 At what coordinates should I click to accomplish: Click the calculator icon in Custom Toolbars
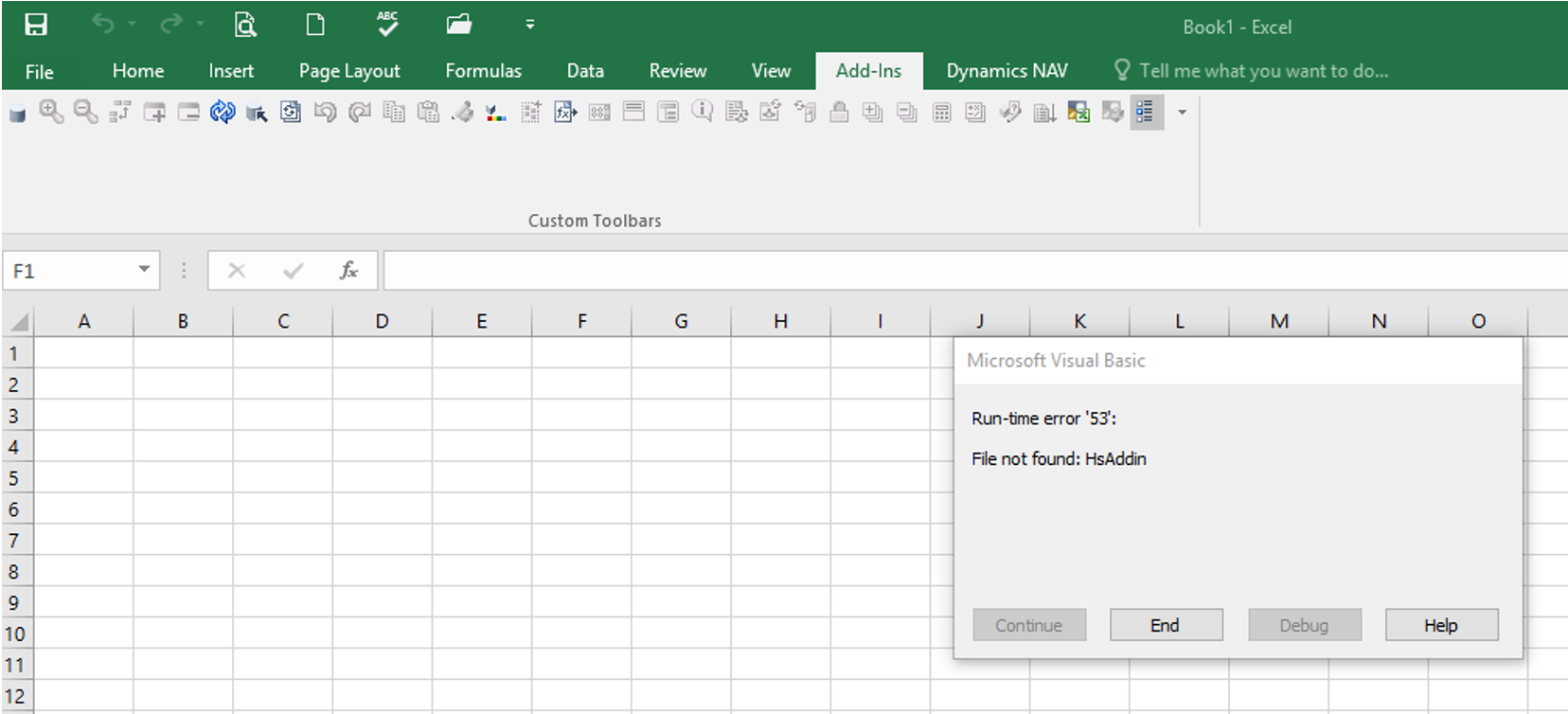click(941, 113)
